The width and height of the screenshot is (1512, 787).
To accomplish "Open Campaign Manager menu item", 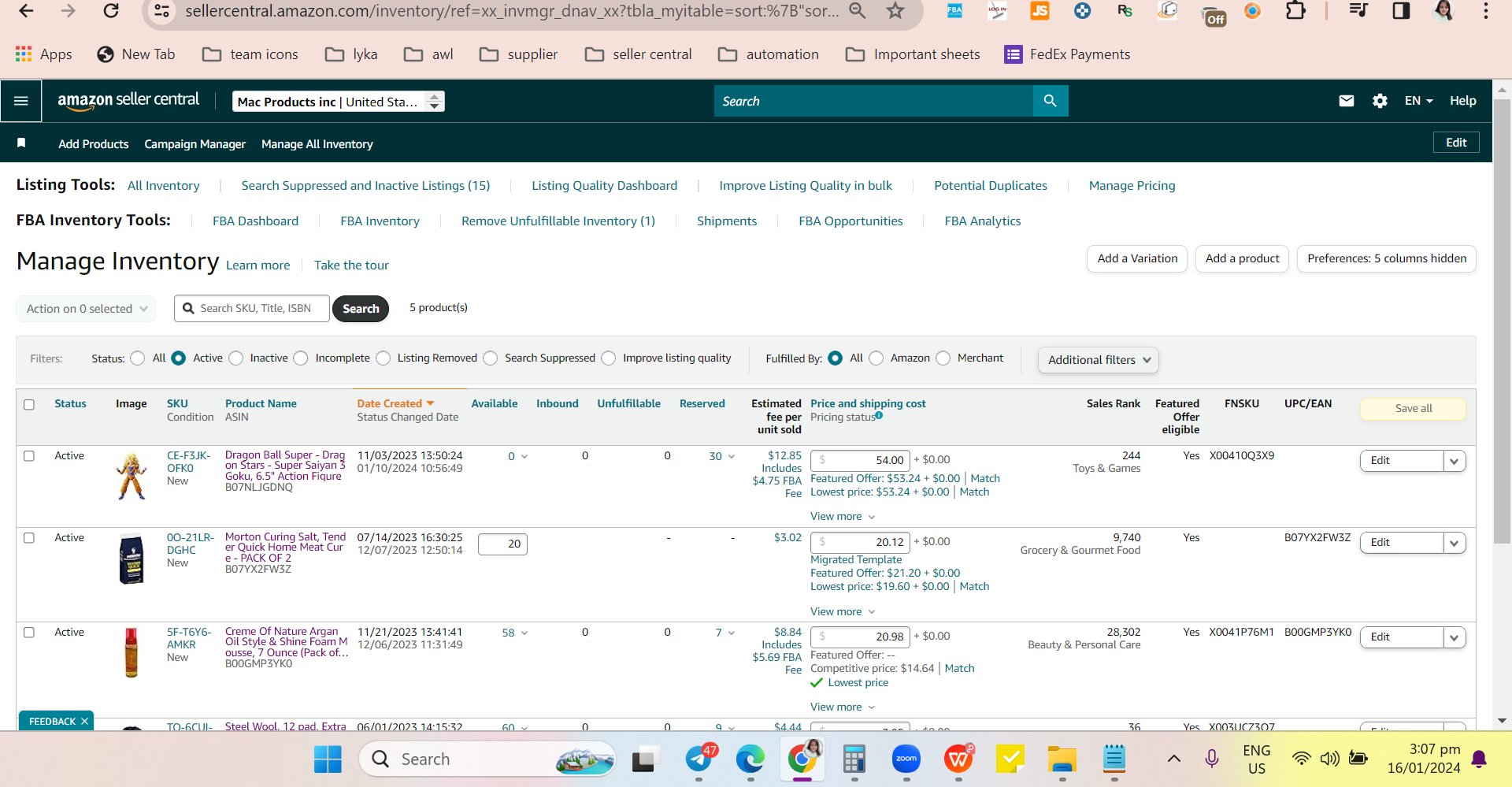I will tap(195, 144).
